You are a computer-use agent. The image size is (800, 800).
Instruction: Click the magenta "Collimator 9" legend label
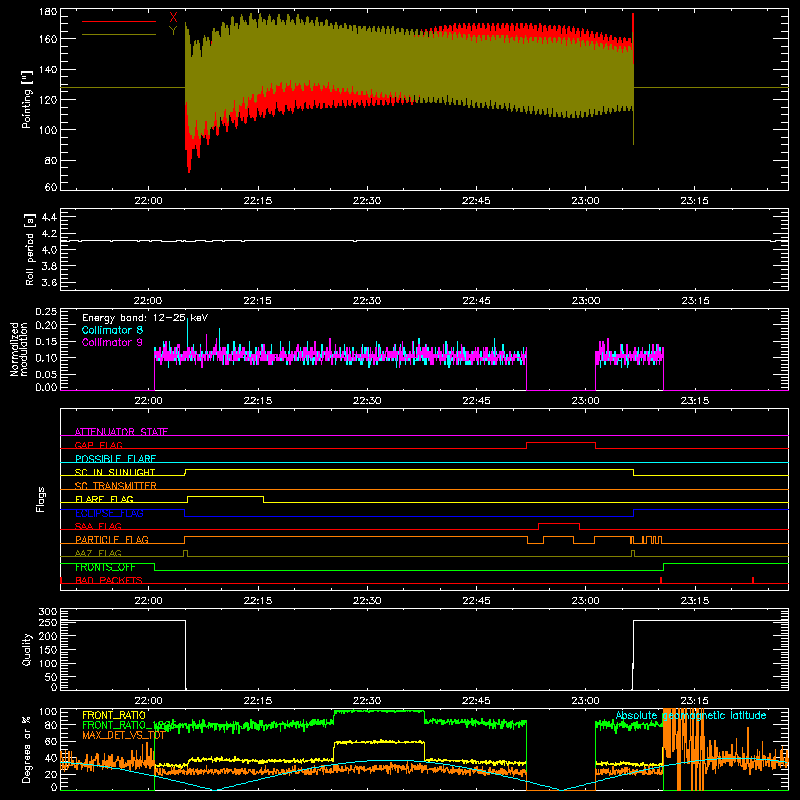pyautogui.click(x=112, y=342)
